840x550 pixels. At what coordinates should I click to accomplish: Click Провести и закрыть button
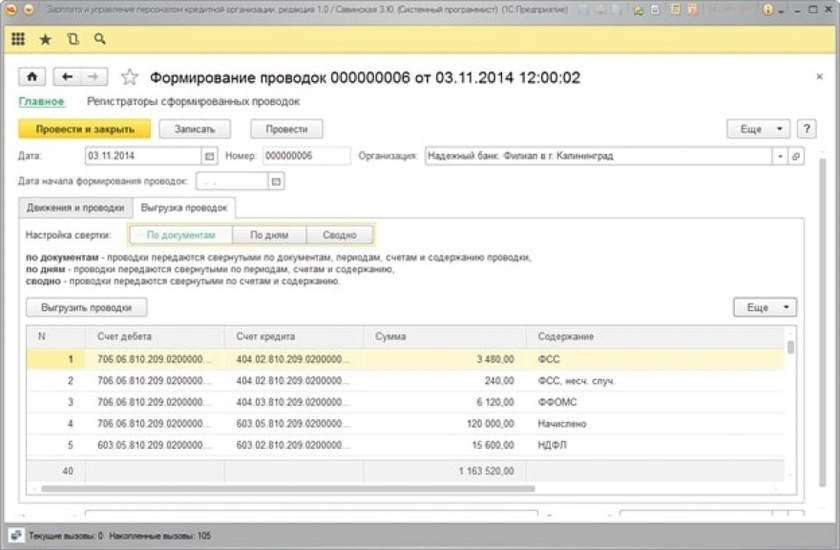(x=85, y=129)
